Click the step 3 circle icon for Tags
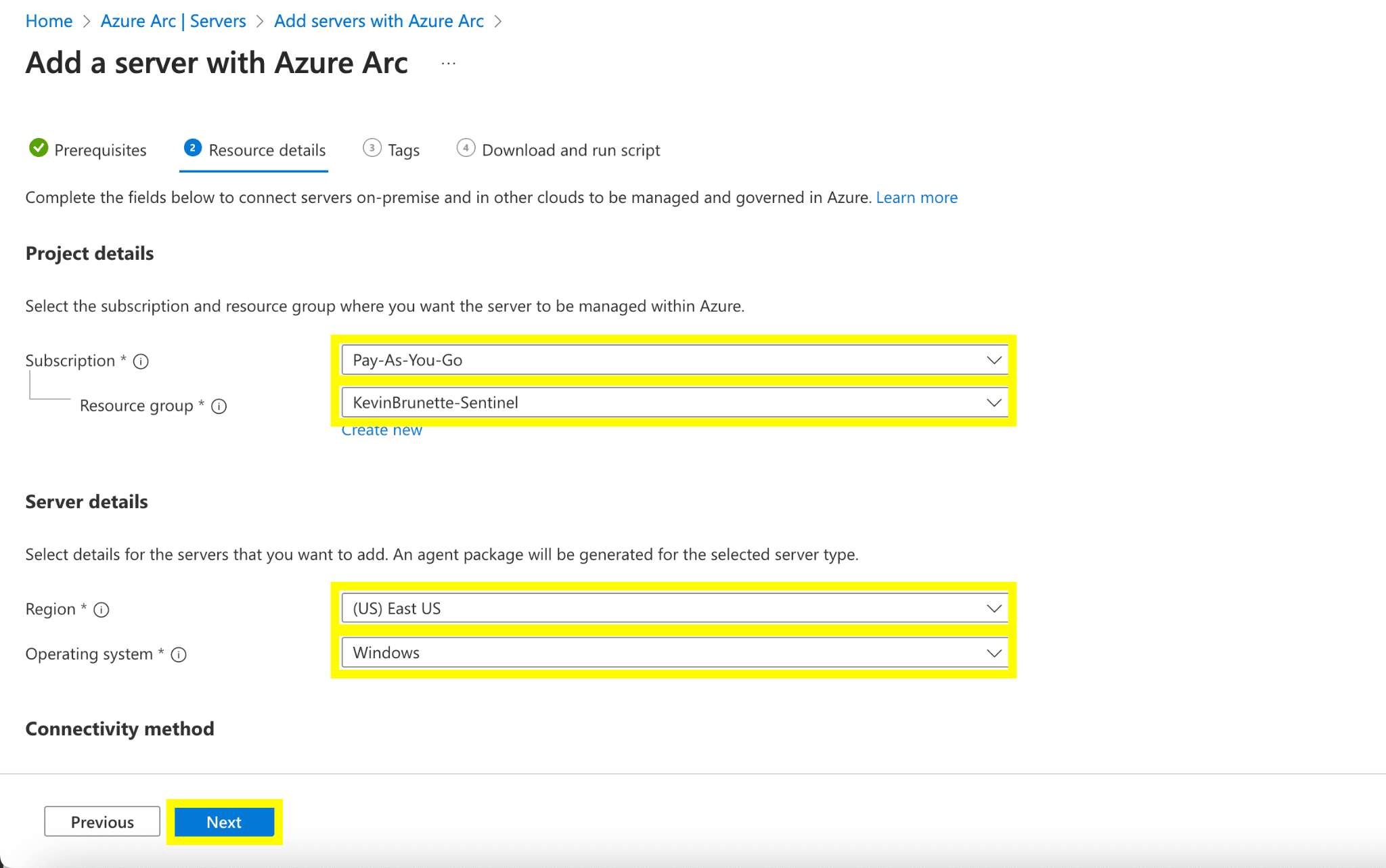Viewport: 1386px width, 868px height. [x=372, y=148]
